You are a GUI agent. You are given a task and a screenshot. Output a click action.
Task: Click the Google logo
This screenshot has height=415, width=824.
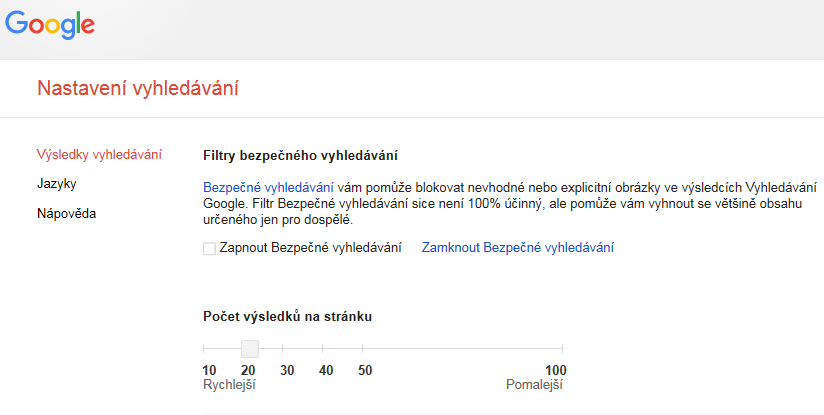(x=50, y=22)
